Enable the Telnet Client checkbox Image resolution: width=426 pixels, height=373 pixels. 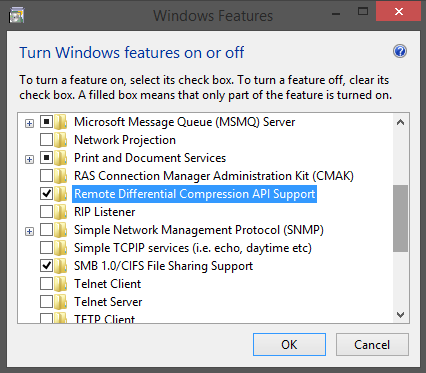46,284
